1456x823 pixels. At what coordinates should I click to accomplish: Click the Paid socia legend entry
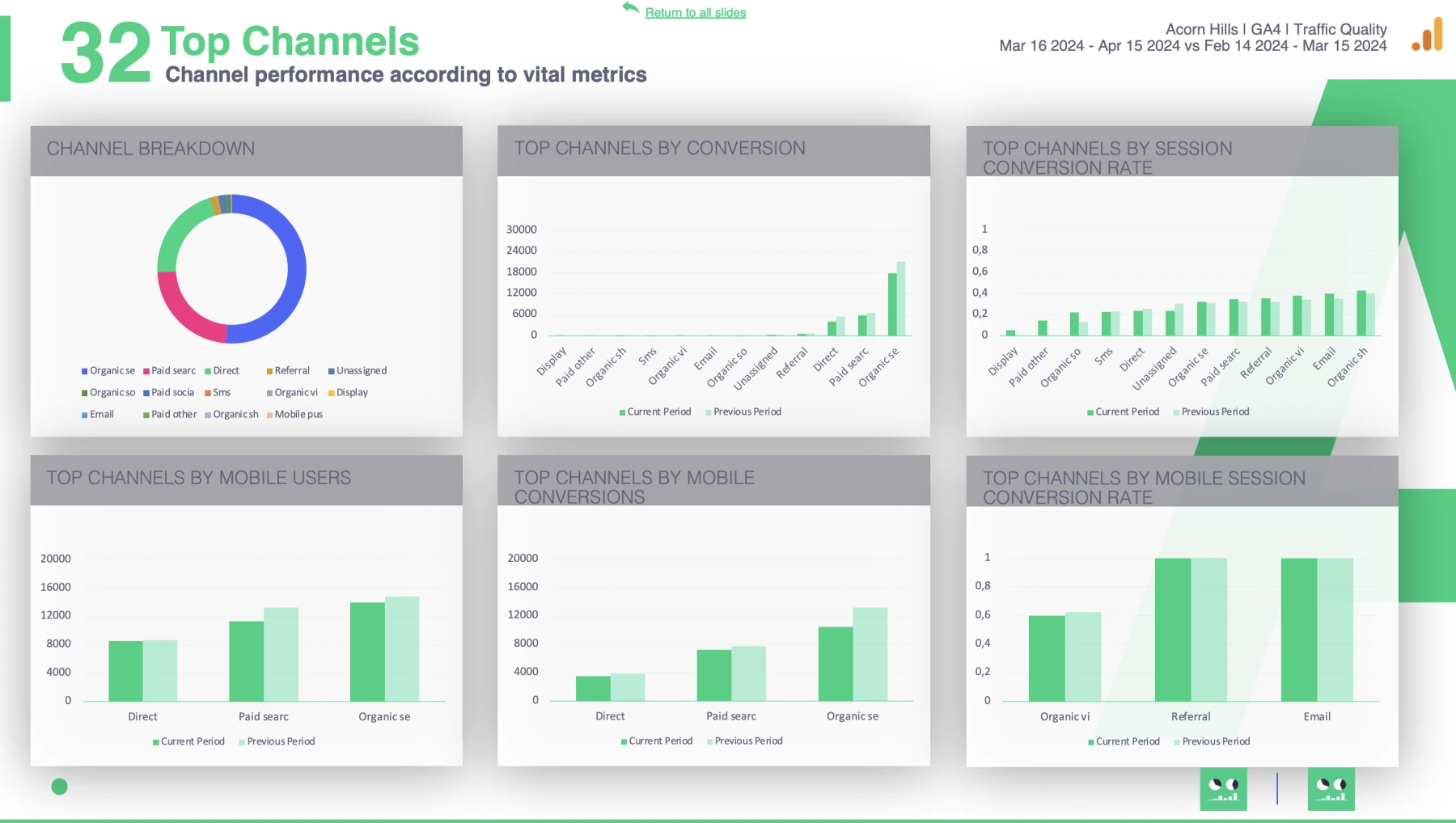click(x=169, y=393)
